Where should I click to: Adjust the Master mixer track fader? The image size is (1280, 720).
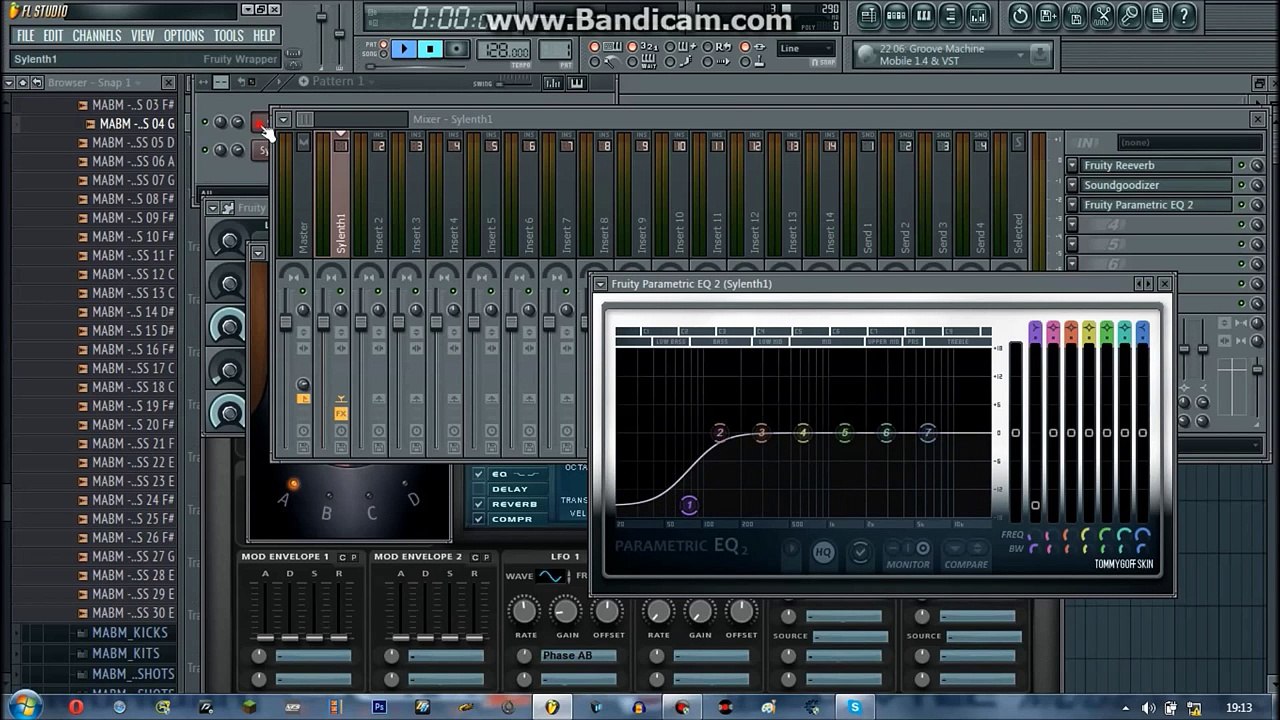point(285,322)
